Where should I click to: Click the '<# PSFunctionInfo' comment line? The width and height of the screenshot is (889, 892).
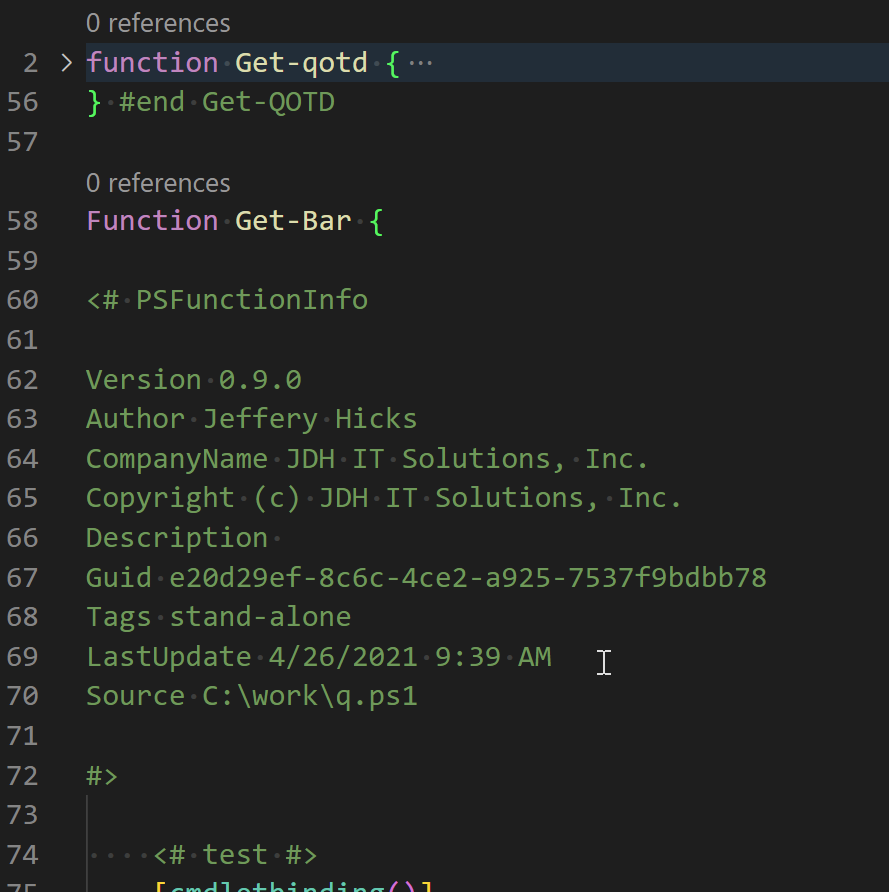point(227,300)
